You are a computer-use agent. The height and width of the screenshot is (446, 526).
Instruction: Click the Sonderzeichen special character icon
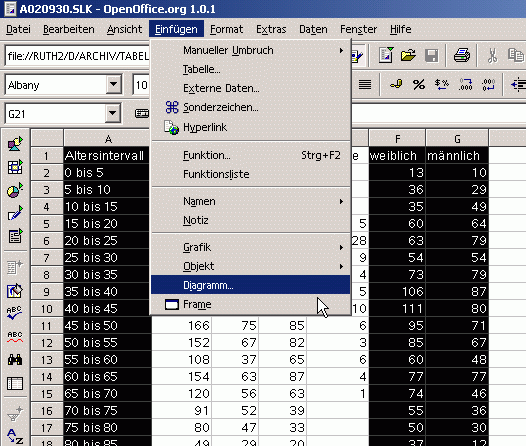coord(172,107)
